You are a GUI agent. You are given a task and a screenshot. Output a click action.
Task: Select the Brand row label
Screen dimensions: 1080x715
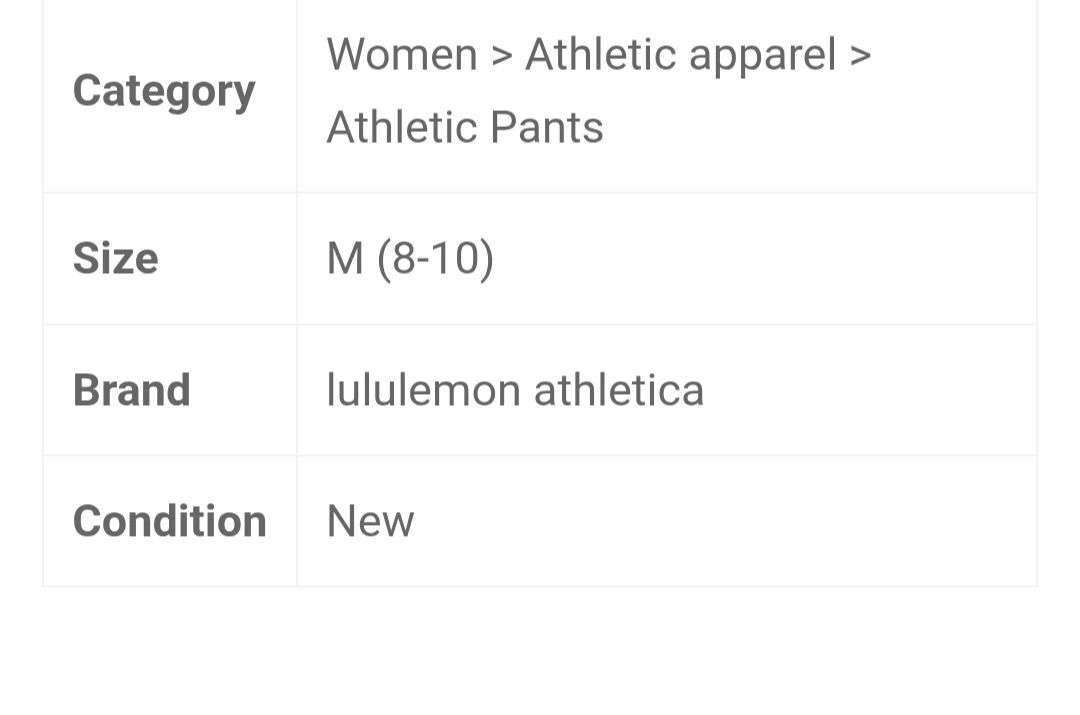(x=131, y=390)
